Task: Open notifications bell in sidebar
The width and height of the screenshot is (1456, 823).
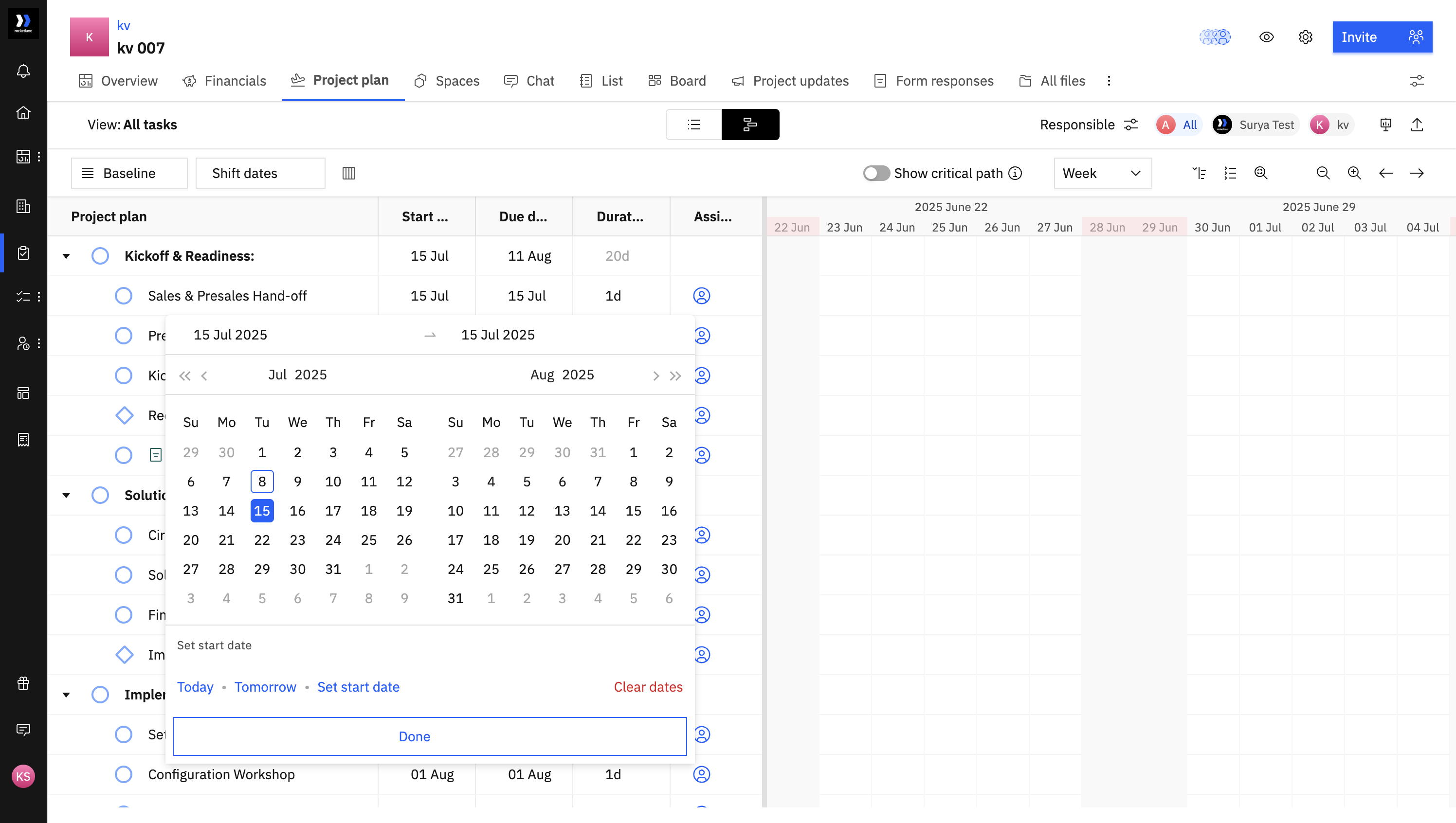Action: click(x=23, y=71)
